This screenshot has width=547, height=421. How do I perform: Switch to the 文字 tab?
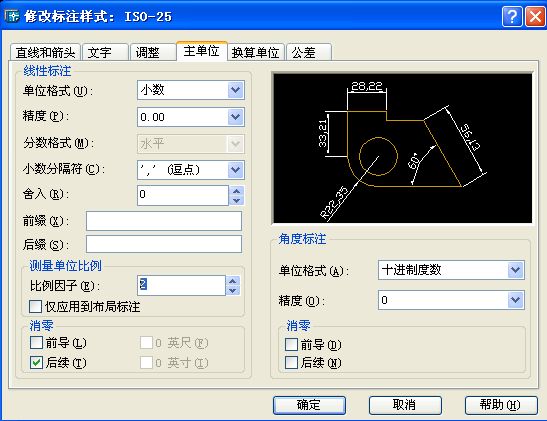point(105,52)
